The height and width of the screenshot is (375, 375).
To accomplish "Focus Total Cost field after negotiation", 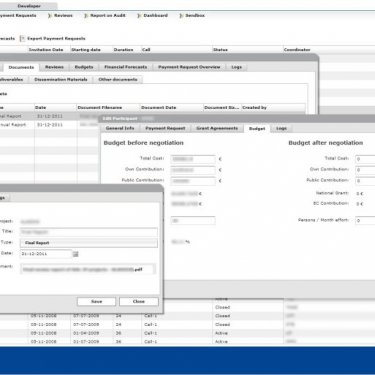I will pyautogui.click(x=365, y=159).
